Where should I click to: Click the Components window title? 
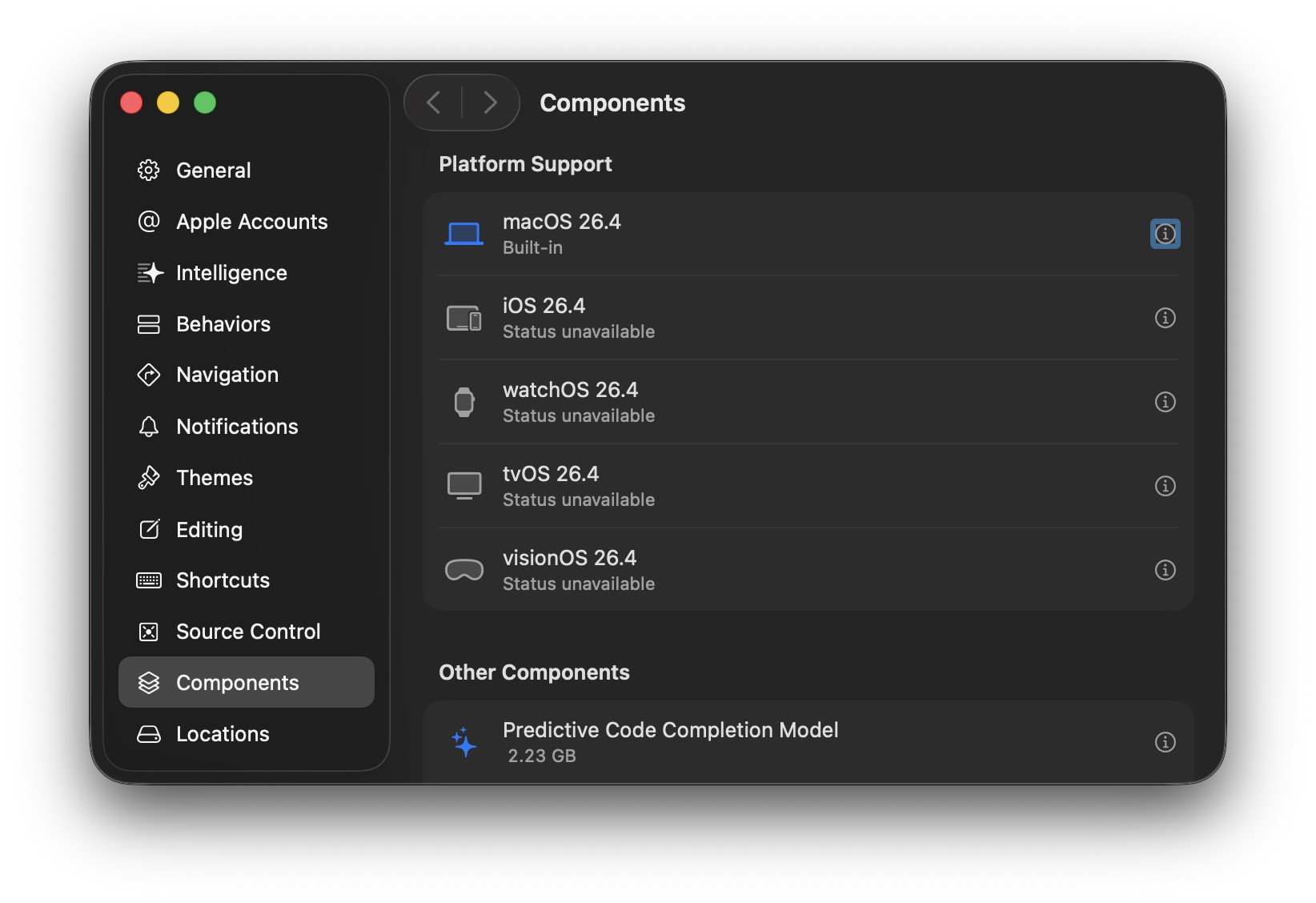[612, 102]
